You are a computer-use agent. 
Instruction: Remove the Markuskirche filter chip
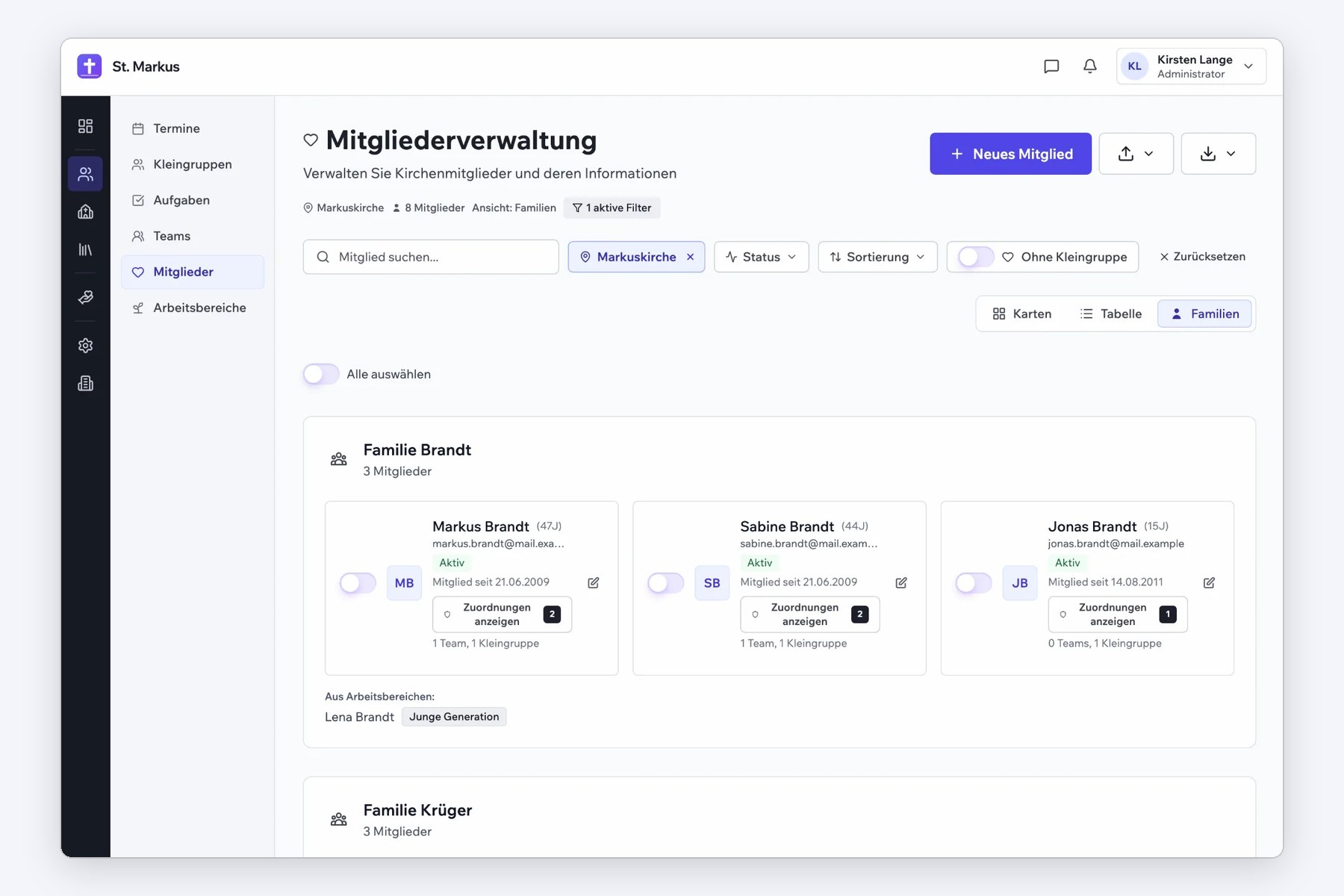tap(691, 257)
